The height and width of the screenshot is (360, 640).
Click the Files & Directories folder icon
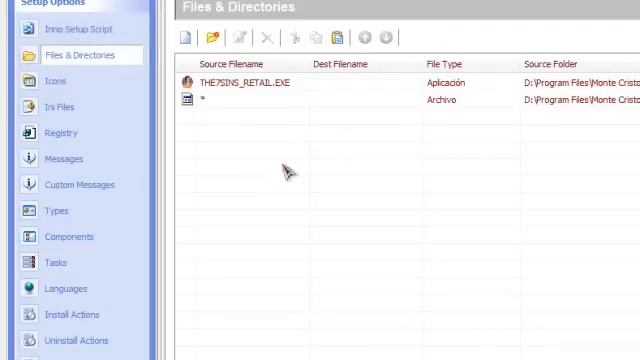pyautogui.click(x=29, y=55)
